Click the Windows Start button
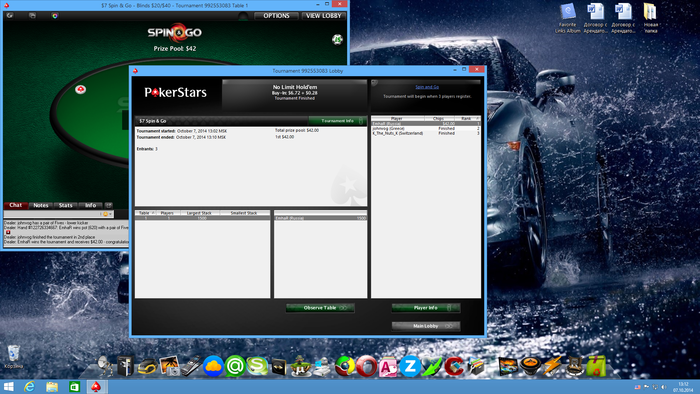700x394 pixels. [x=8, y=387]
